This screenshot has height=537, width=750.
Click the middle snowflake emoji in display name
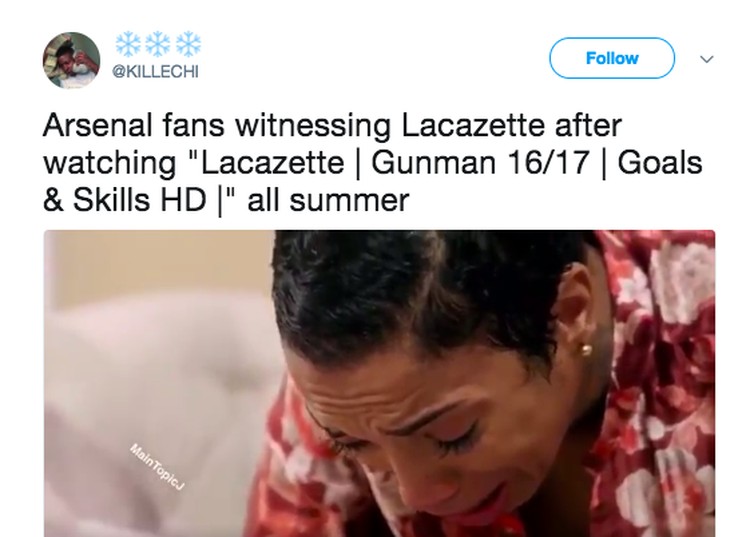coord(158,44)
